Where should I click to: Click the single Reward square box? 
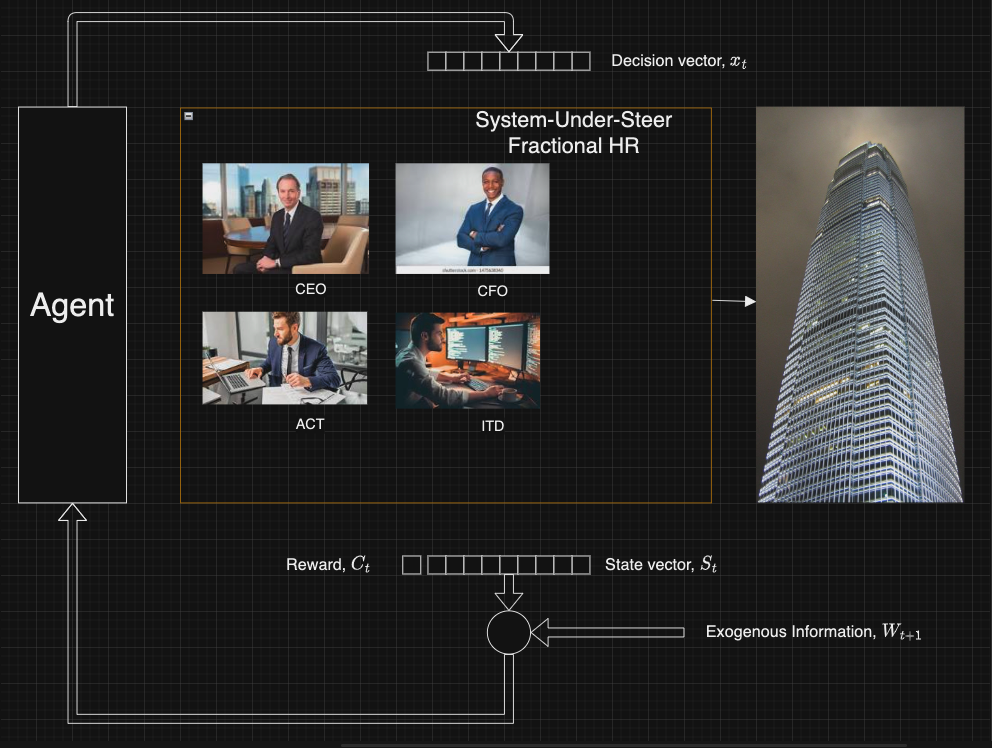pyautogui.click(x=411, y=565)
